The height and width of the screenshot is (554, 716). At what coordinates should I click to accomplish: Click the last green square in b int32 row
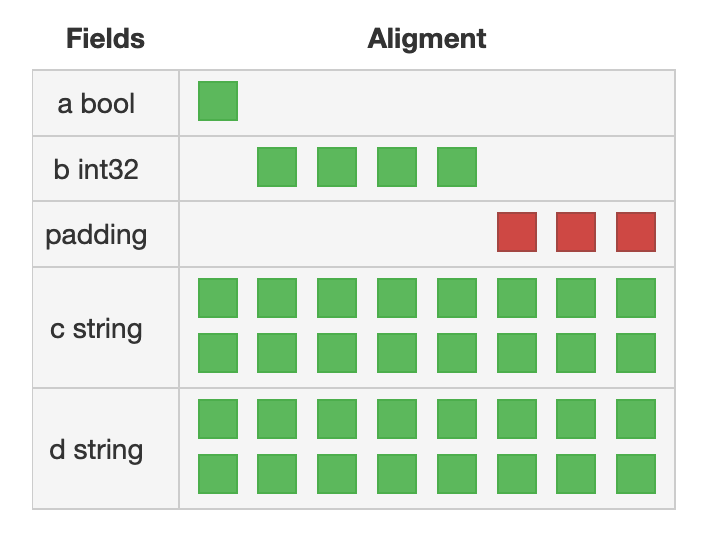(x=457, y=167)
